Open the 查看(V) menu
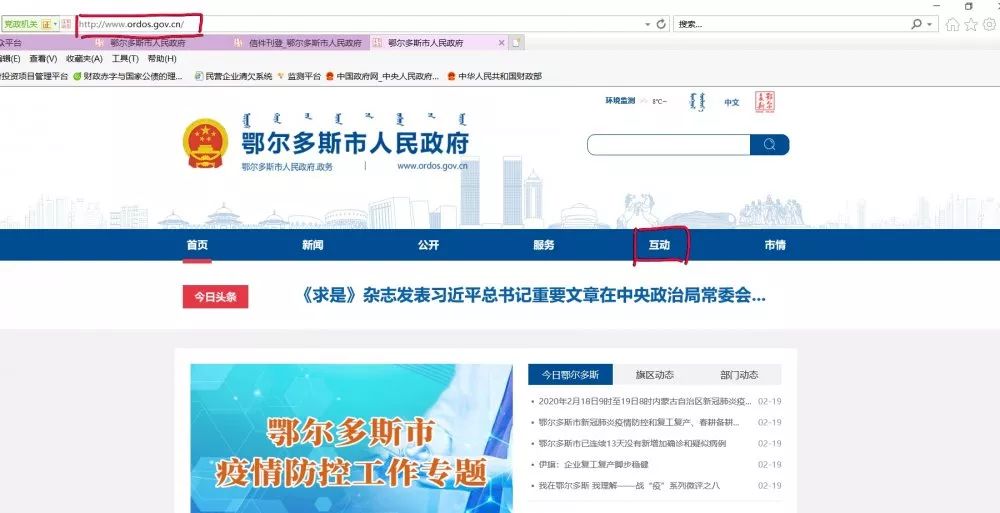This screenshot has height=513, width=1000. coord(43,59)
